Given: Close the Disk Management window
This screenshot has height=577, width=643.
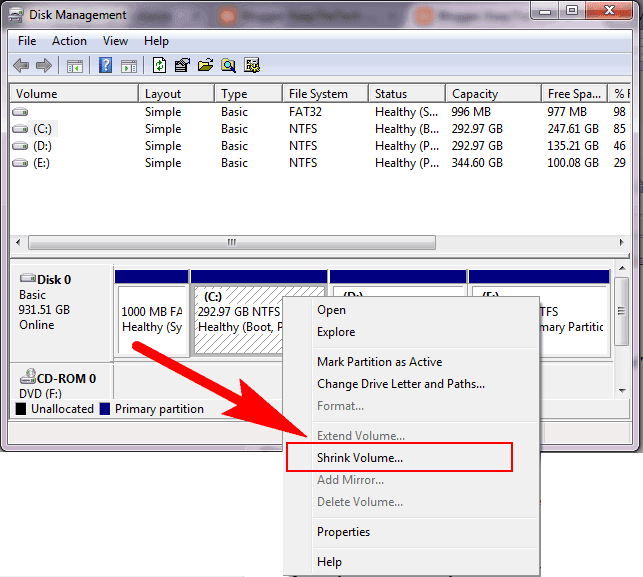Looking at the screenshot, I should pyautogui.click(x=610, y=11).
